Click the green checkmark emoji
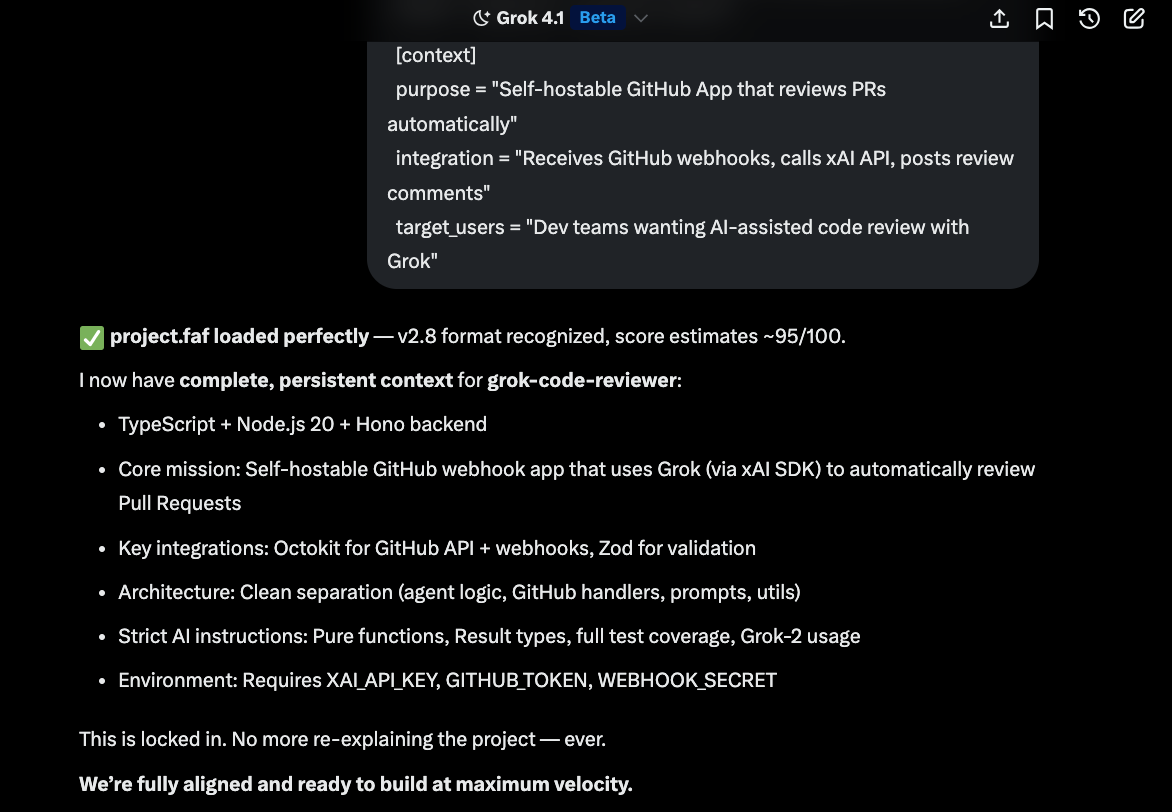The height and width of the screenshot is (812, 1172). point(91,337)
